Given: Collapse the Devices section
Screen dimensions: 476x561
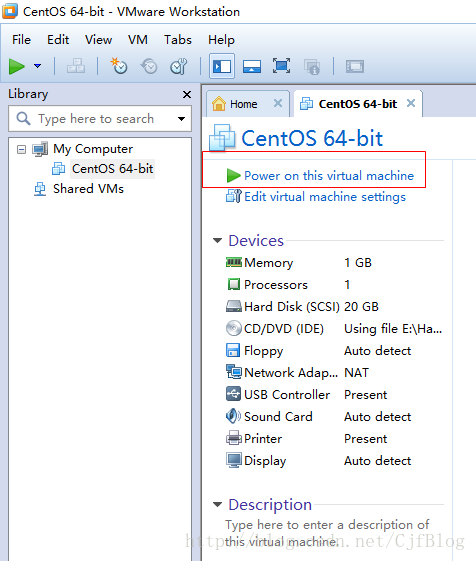Looking at the screenshot, I should click(x=218, y=240).
